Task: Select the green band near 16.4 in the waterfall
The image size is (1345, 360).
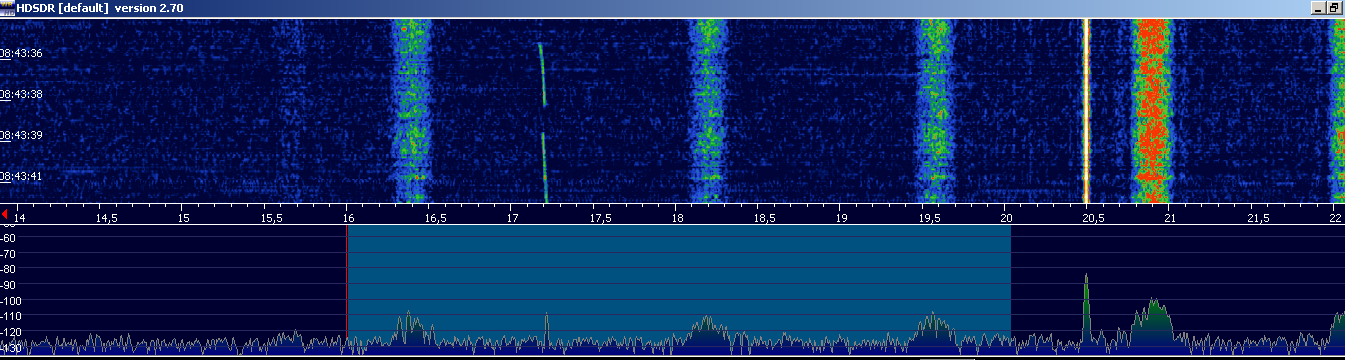Action: click(411, 110)
